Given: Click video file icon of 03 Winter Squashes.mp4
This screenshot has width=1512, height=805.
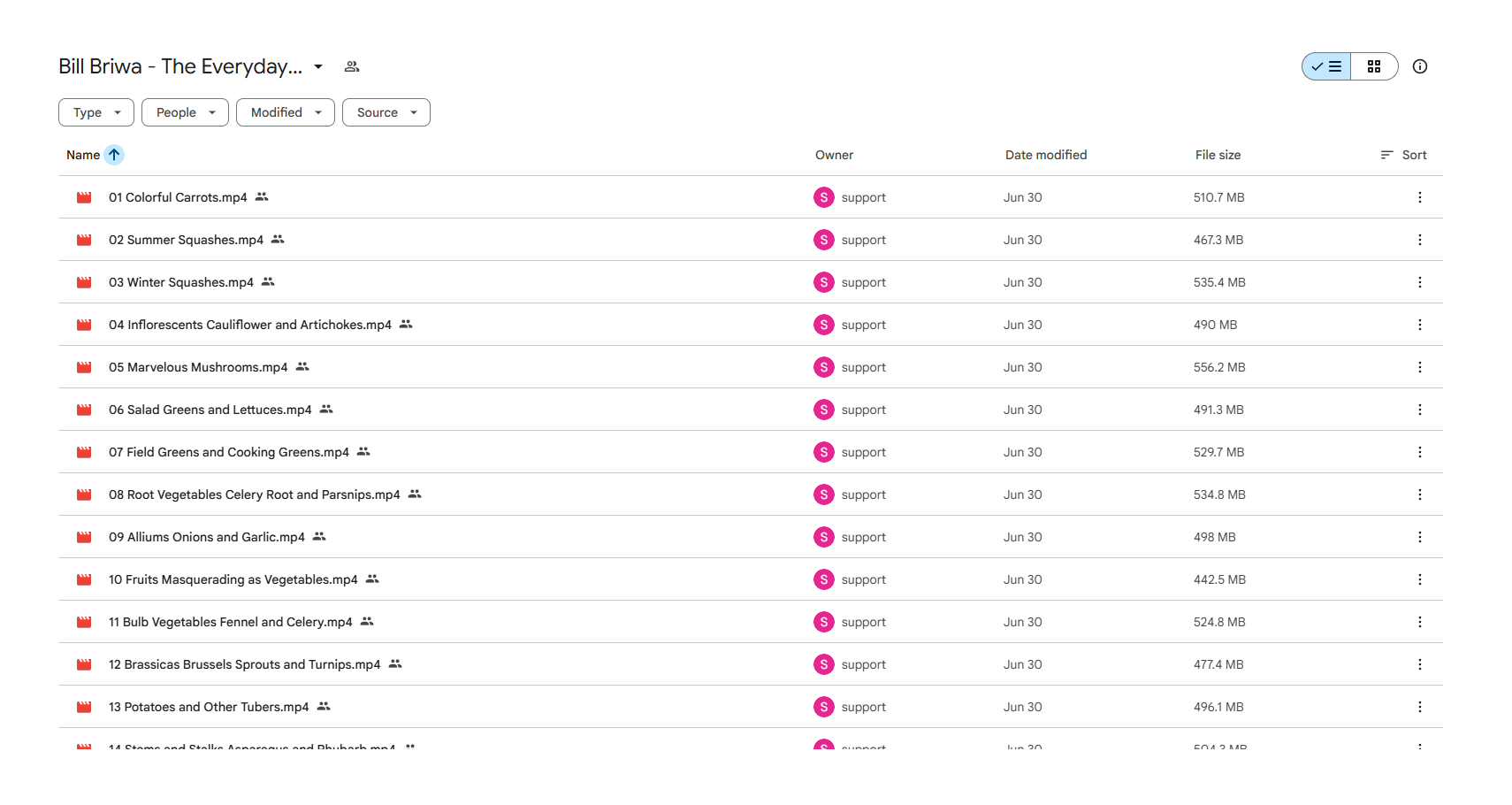Looking at the screenshot, I should [84, 282].
